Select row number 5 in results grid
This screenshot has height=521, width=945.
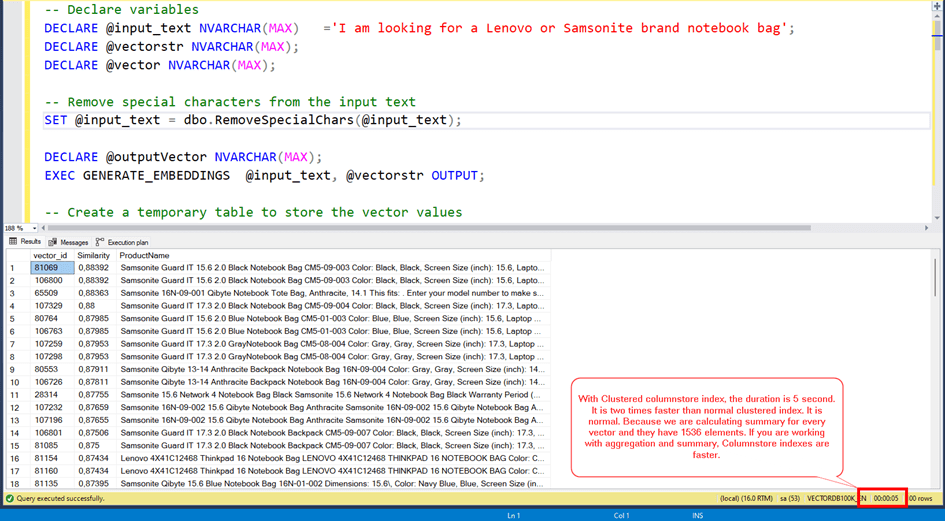tap(15, 318)
